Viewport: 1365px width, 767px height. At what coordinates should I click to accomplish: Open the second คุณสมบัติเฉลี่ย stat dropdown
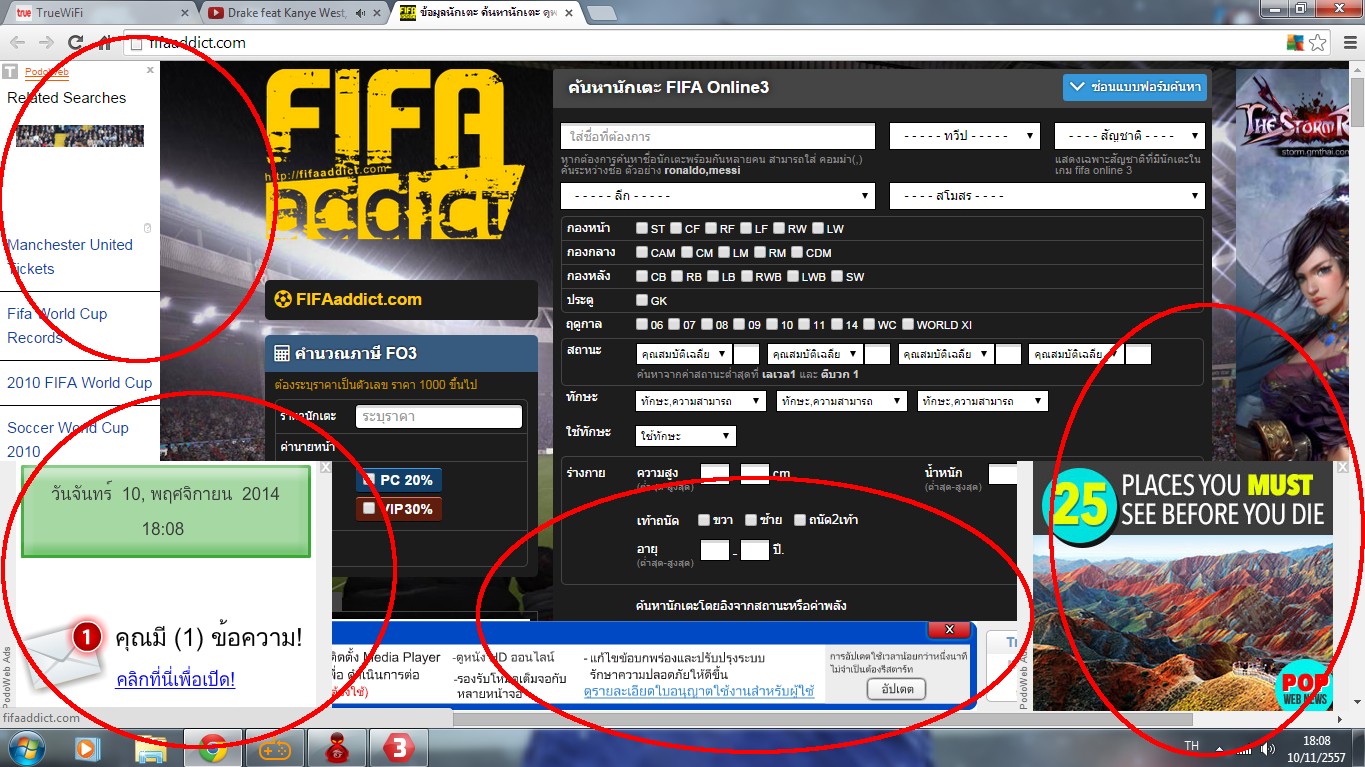pos(814,354)
